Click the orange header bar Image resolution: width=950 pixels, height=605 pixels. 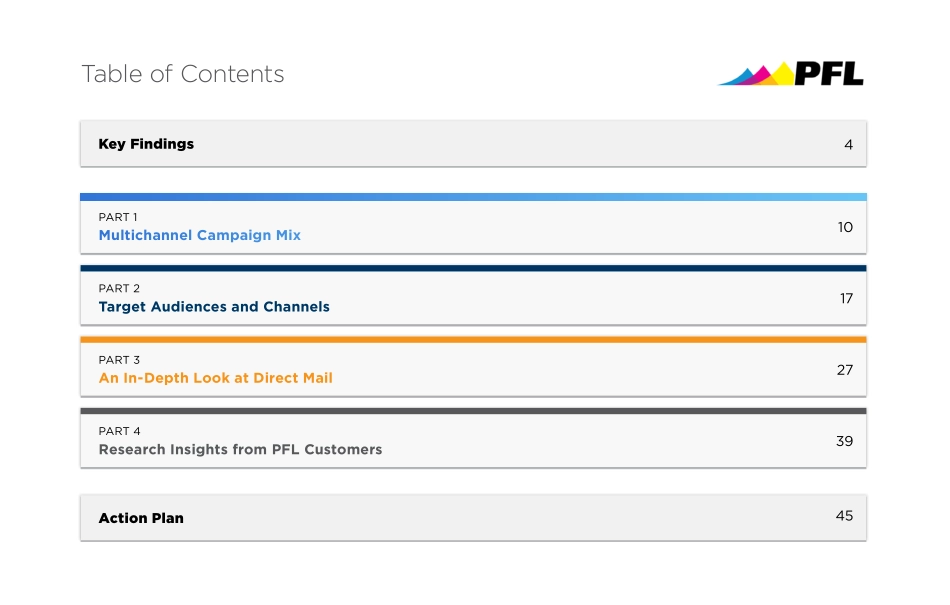[473, 340]
